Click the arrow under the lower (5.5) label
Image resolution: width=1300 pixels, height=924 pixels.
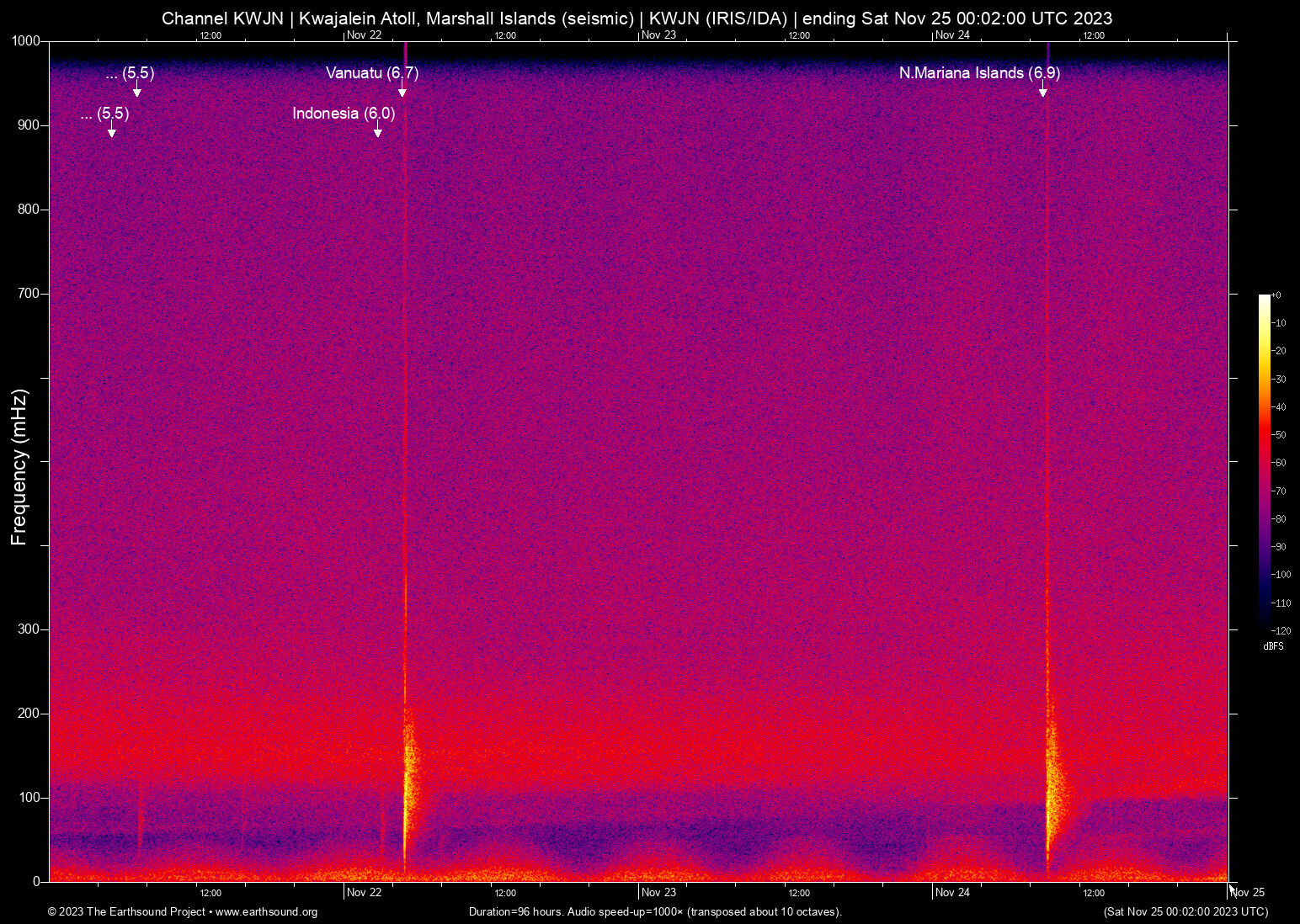(x=111, y=131)
